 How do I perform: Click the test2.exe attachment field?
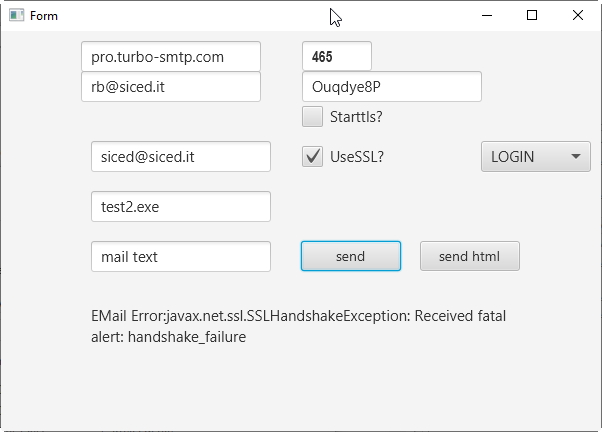pyautogui.click(x=181, y=207)
